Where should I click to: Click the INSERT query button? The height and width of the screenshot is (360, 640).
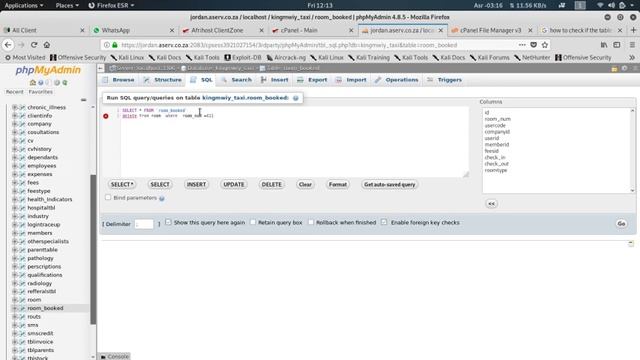196,184
